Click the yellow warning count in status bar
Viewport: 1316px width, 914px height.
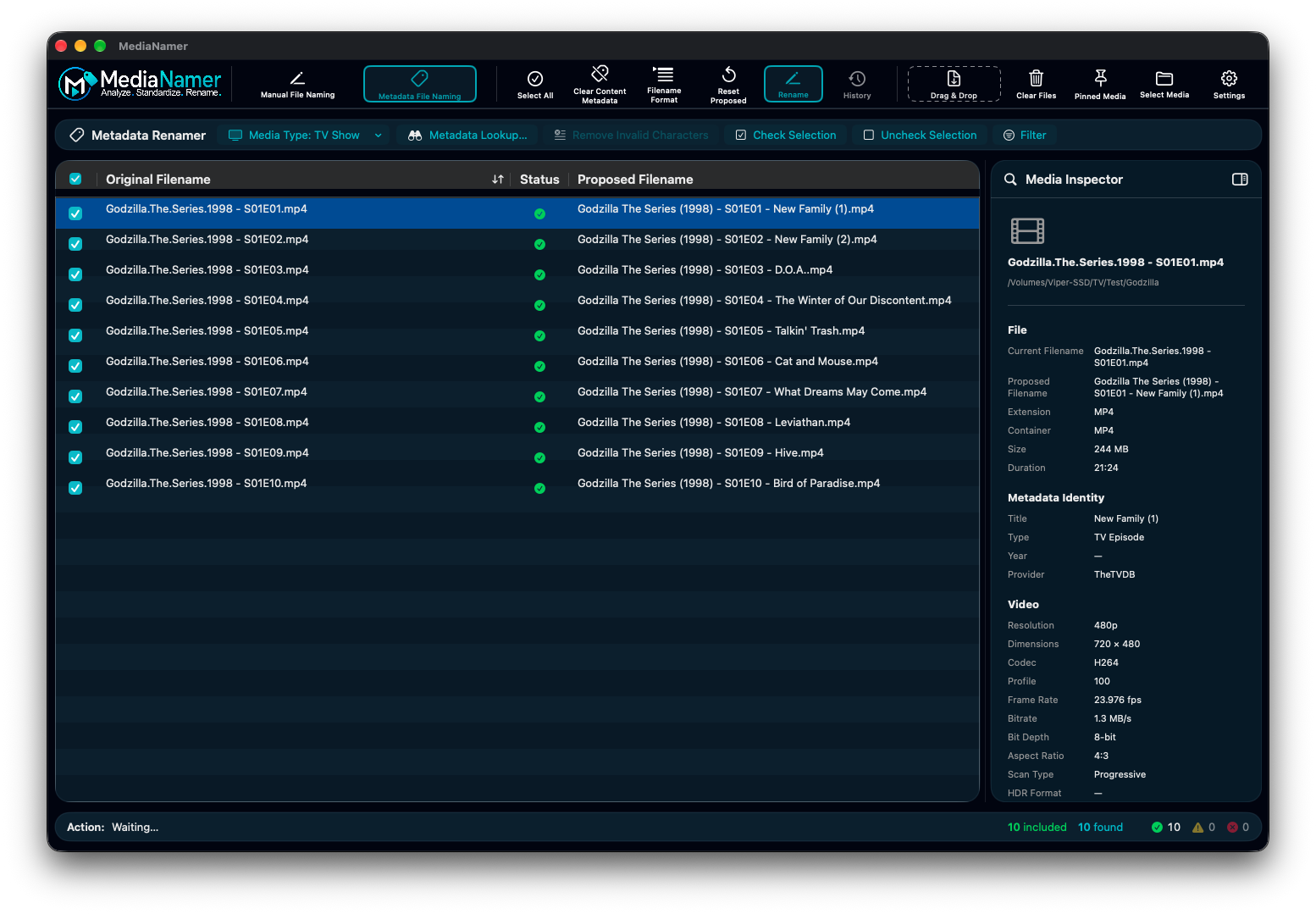1203,827
